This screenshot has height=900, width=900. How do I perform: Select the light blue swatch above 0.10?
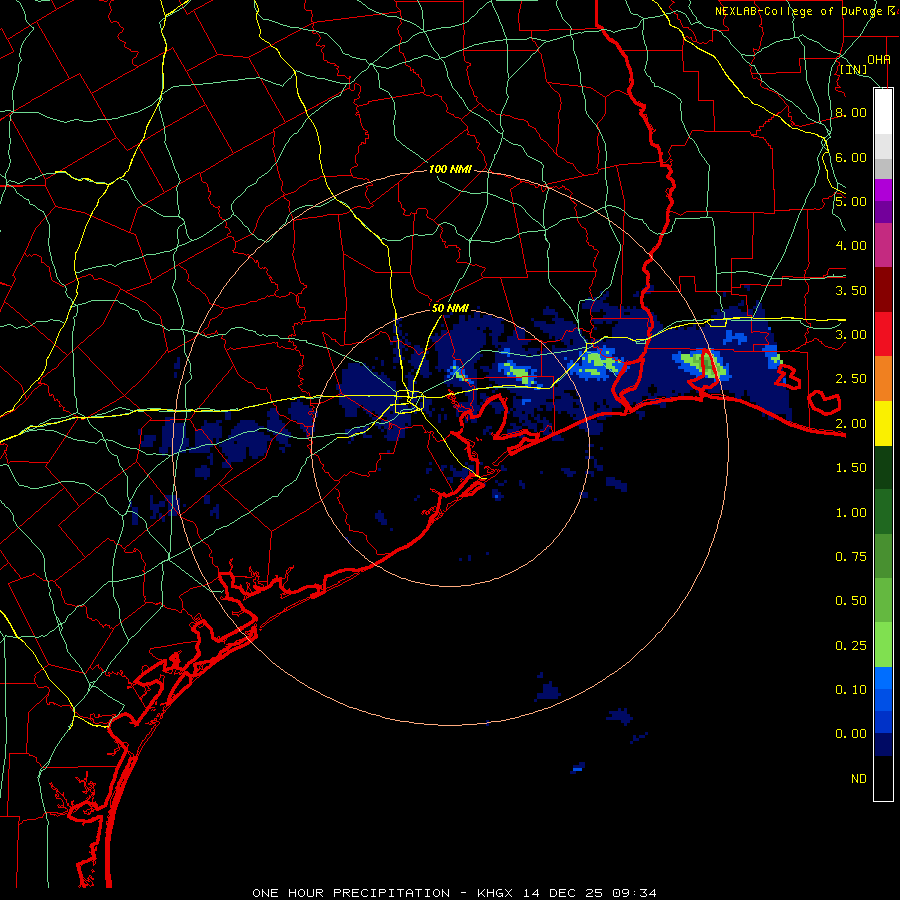click(x=883, y=678)
